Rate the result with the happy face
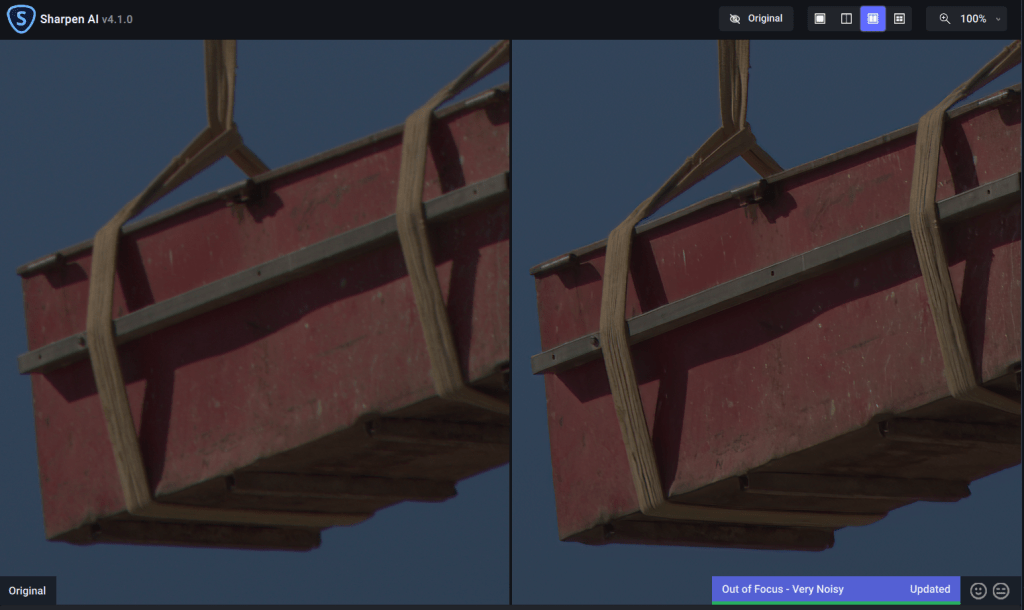Screen dimensions: 1024x610 point(979,591)
